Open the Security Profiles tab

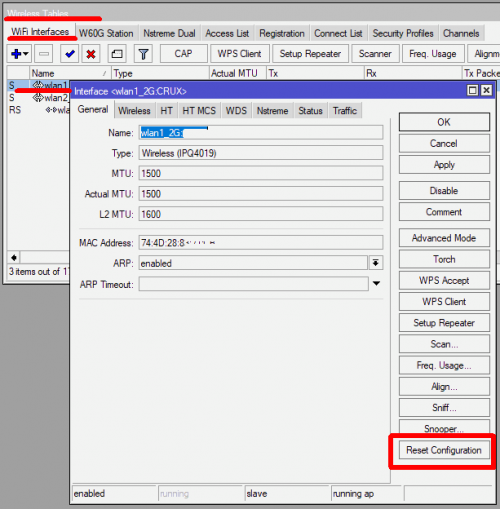point(403,33)
